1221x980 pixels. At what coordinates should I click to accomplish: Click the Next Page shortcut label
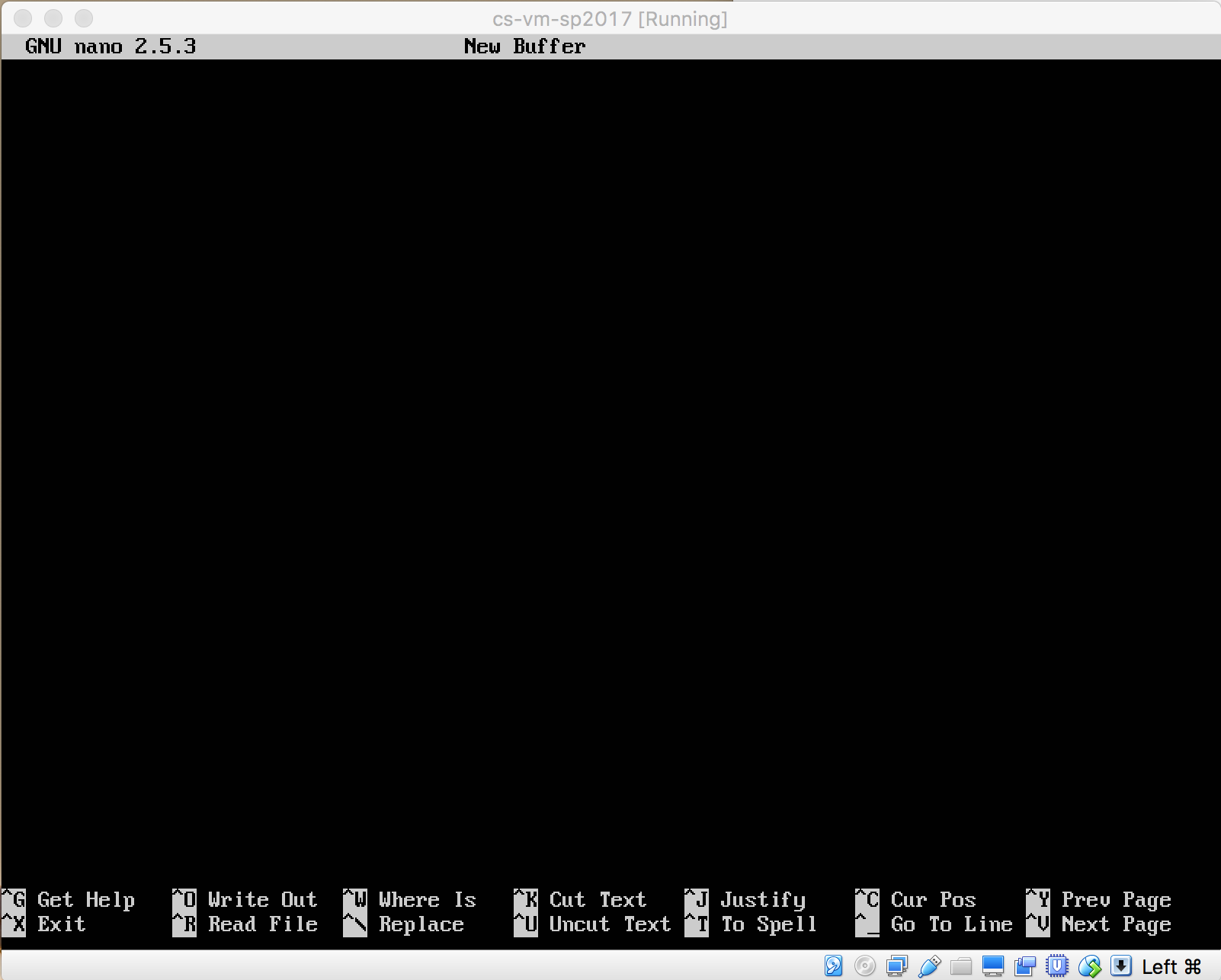(1116, 924)
